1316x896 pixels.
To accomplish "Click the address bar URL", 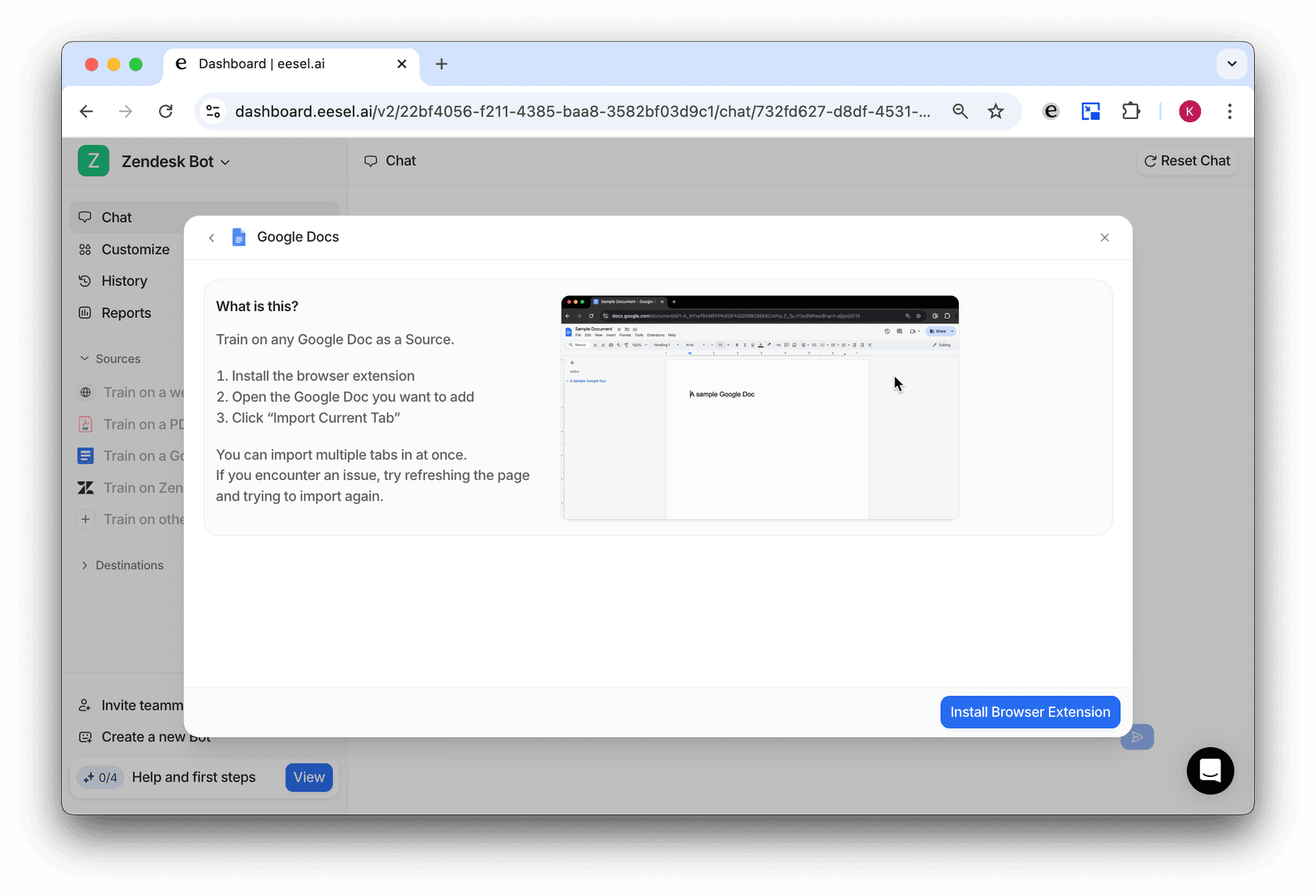I will coord(583,111).
